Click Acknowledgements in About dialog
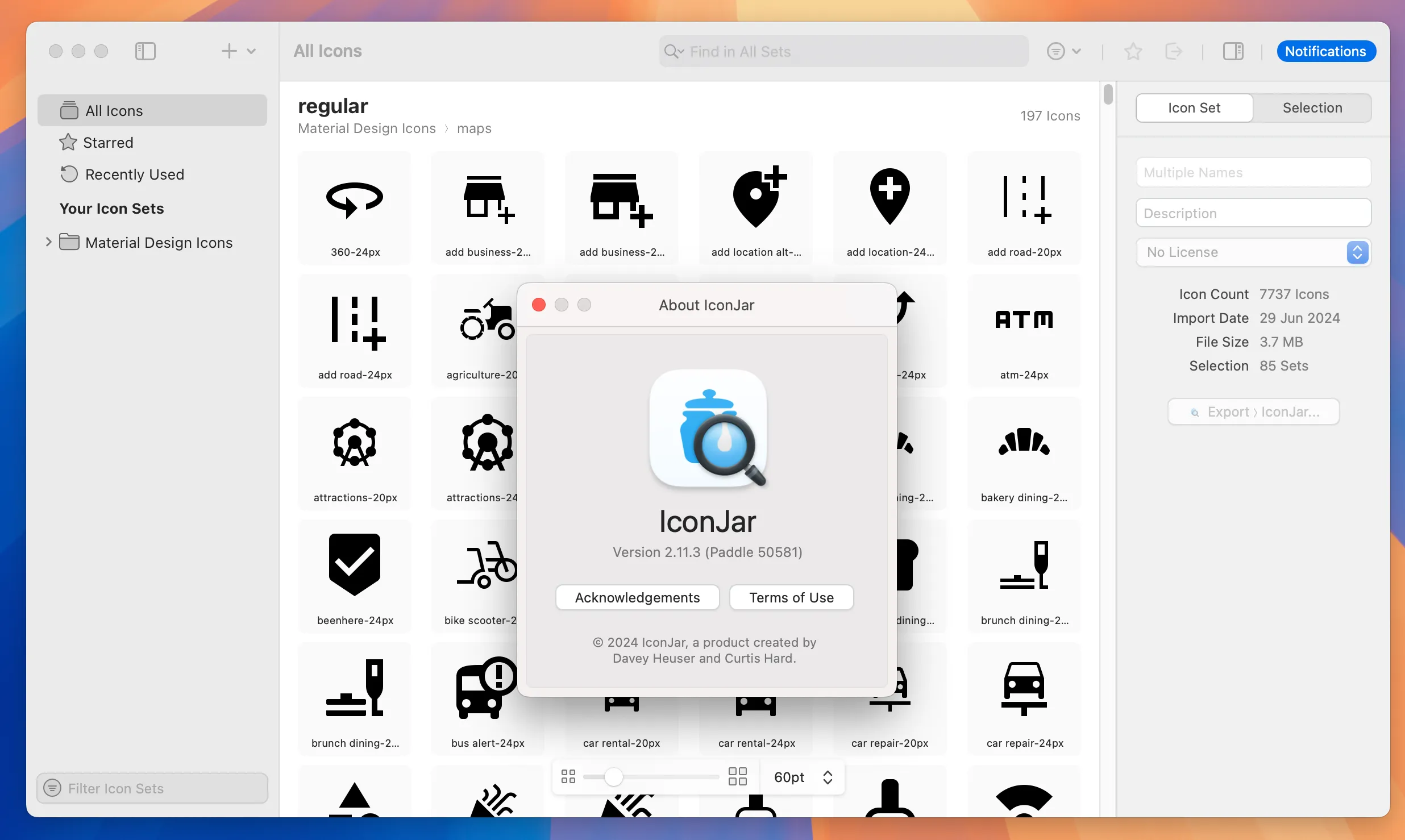The image size is (1405, 840). point(637,597)
